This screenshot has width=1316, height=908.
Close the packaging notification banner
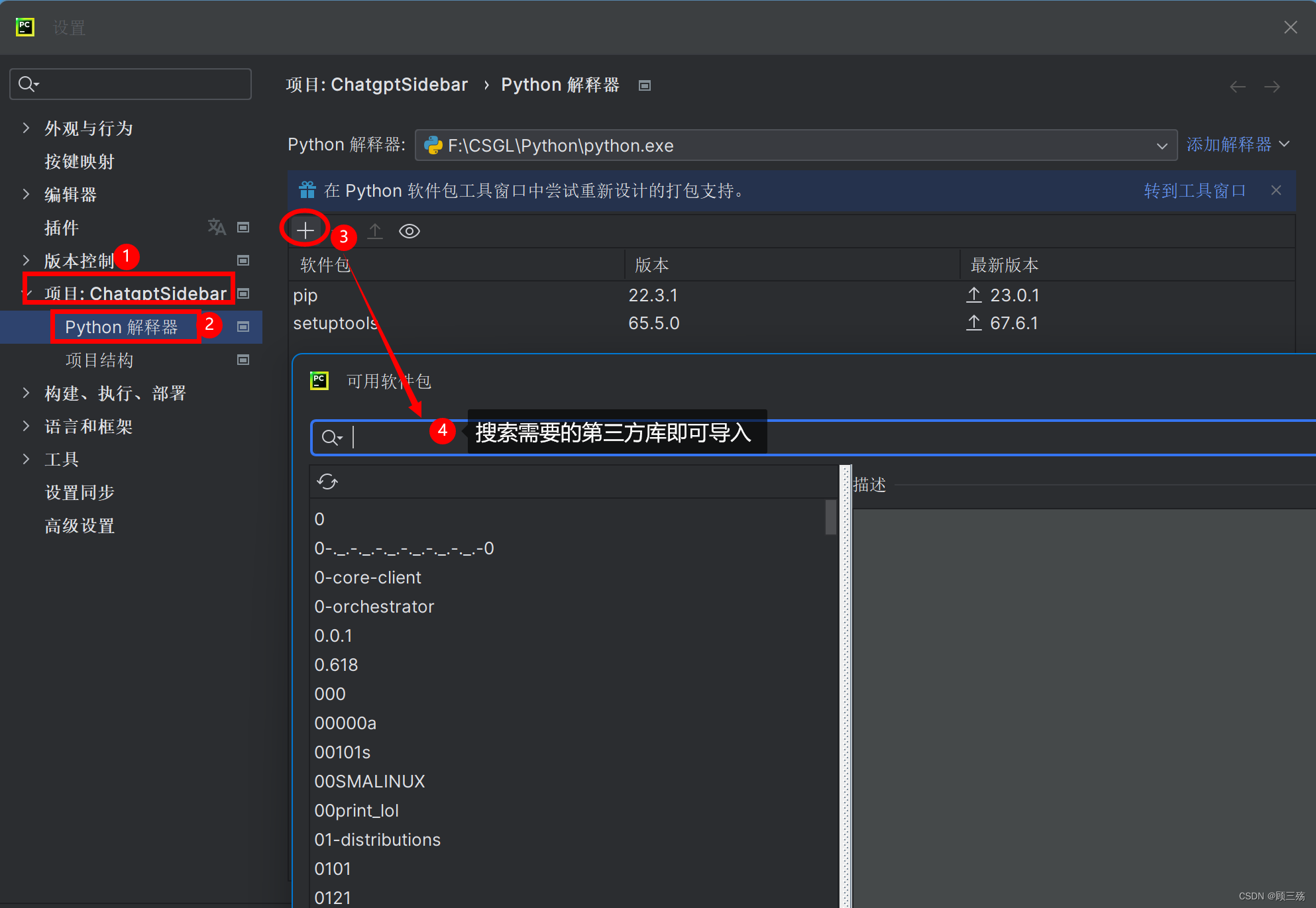(x=1276, y=190)
